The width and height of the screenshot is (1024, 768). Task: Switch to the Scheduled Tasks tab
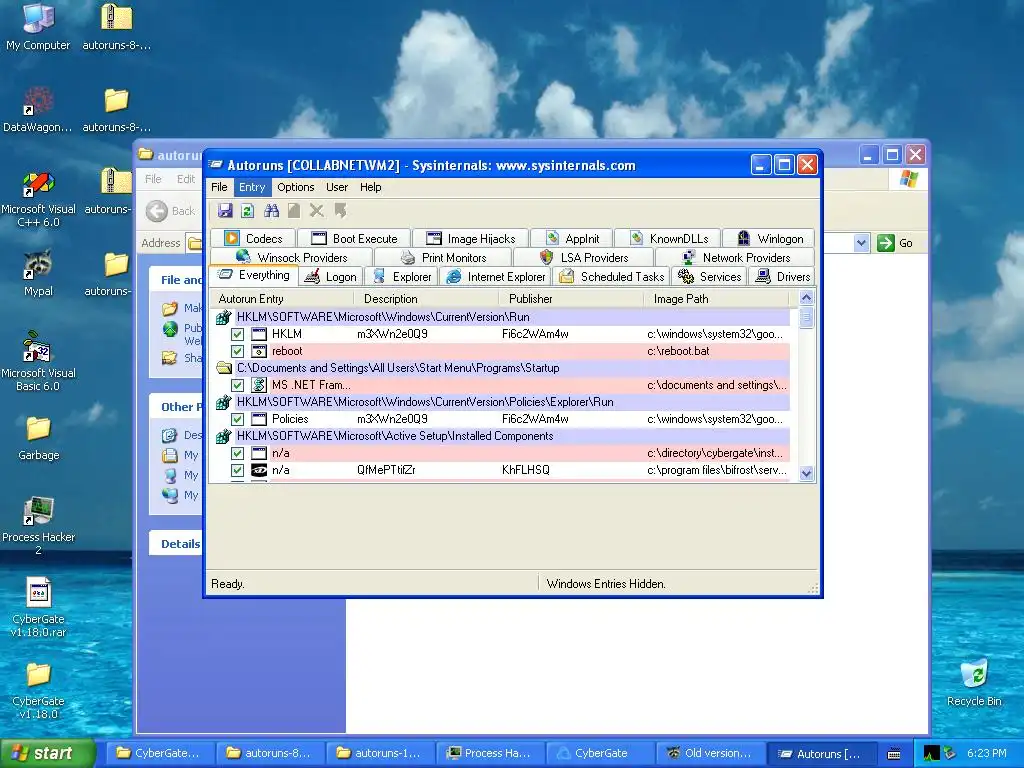pos(612,277)
